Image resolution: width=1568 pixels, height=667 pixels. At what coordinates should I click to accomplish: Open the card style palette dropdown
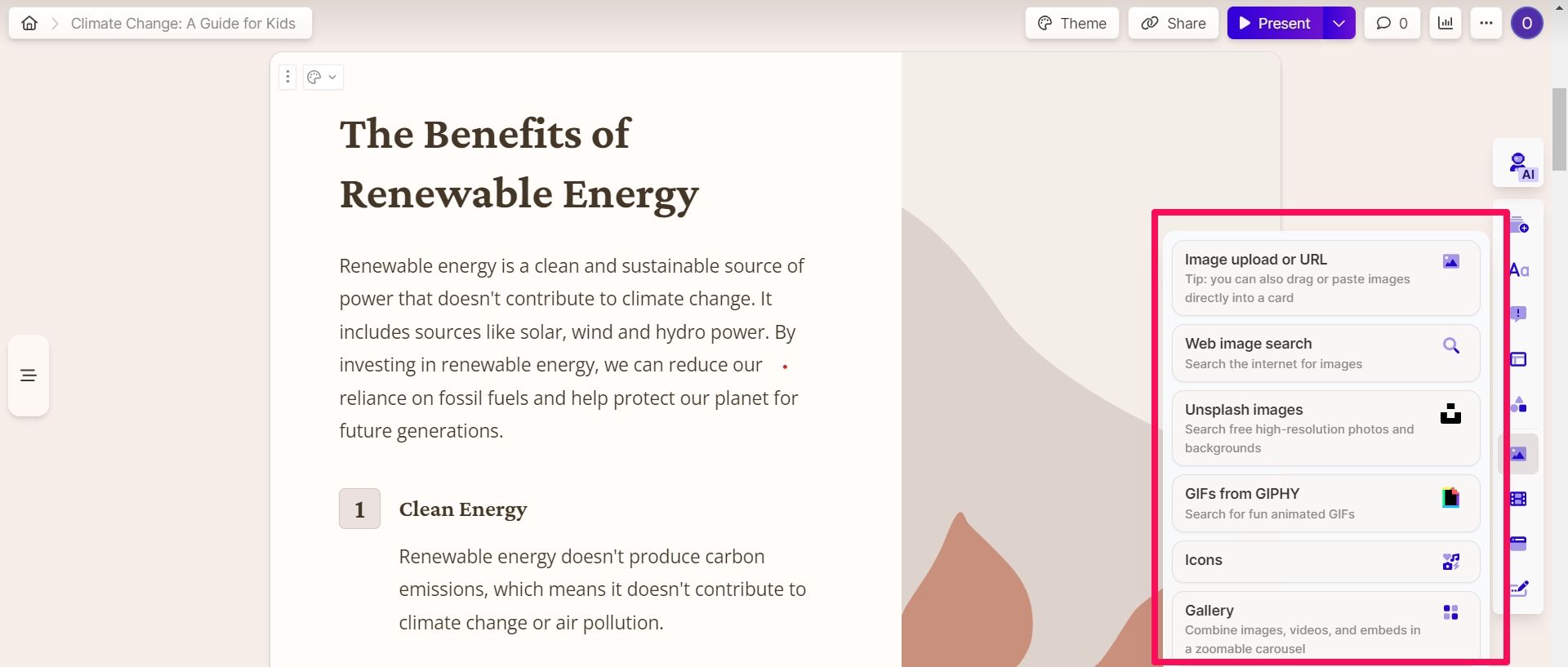(323, 78)
